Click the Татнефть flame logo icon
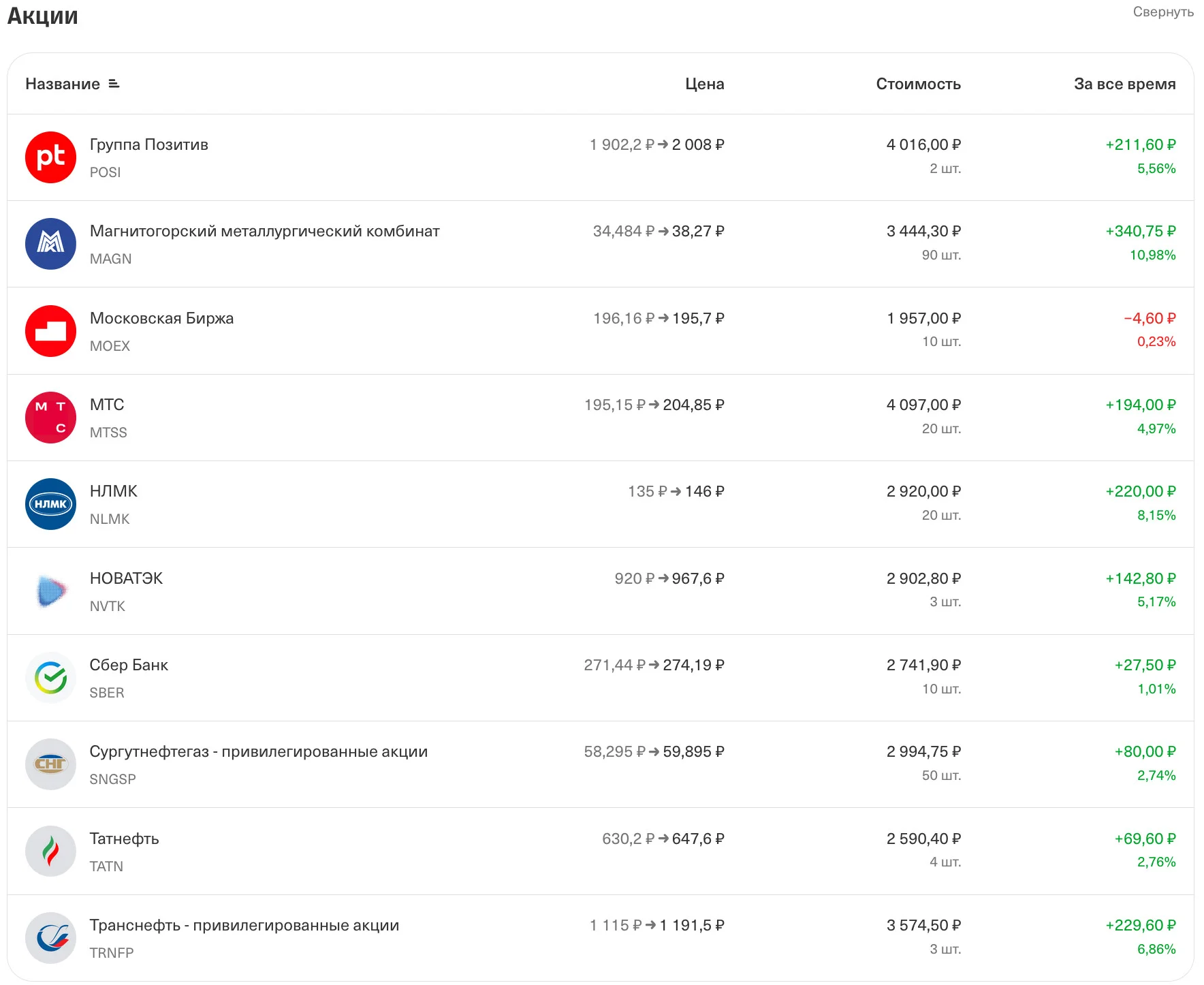The height and width of the screenshot is (985, 1204). tap(50, 851)
